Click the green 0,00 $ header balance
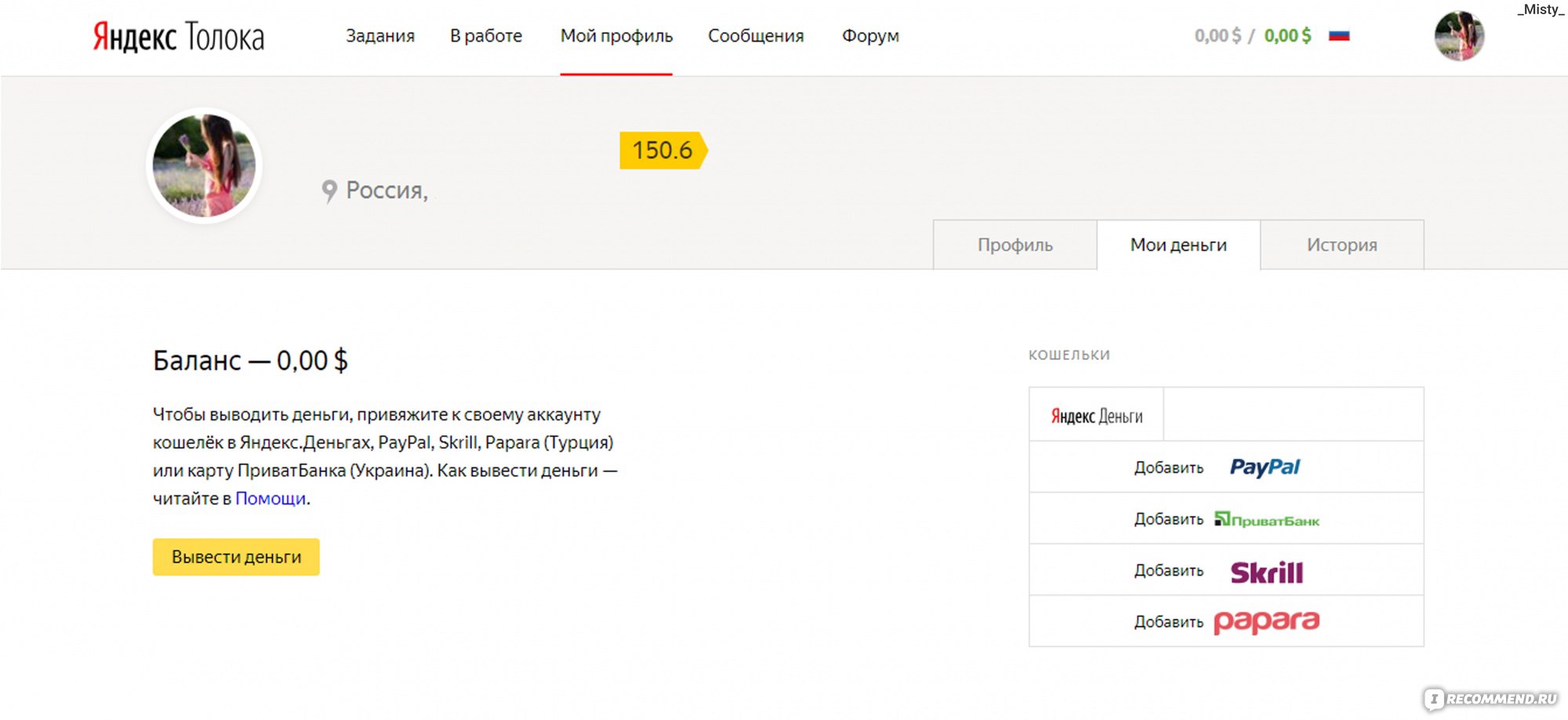Viewport: 1568px width, 720px height. coord(1287,35)
